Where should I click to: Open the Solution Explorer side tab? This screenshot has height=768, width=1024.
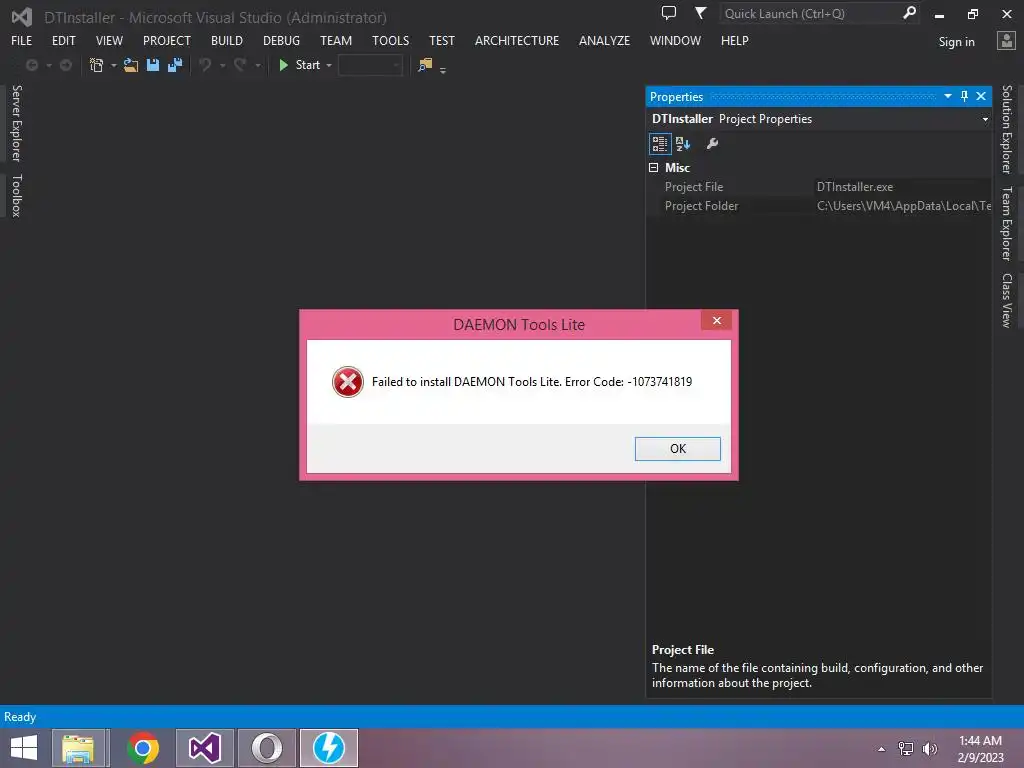point(1007,129)
